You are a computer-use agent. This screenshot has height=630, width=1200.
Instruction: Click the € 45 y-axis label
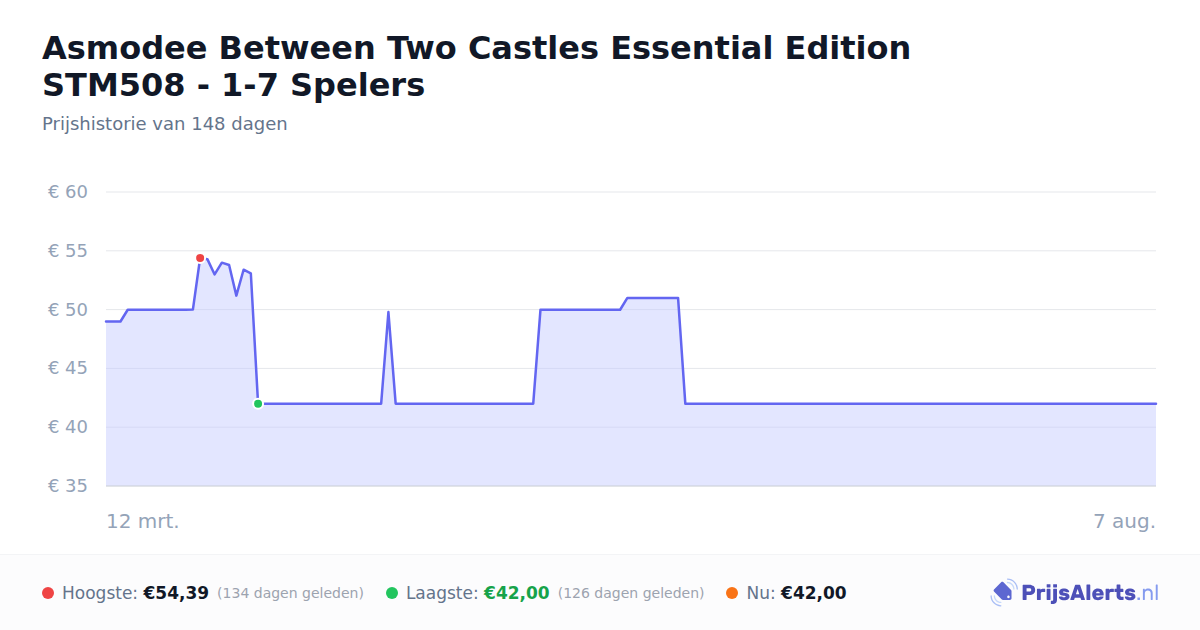(68, 369)
